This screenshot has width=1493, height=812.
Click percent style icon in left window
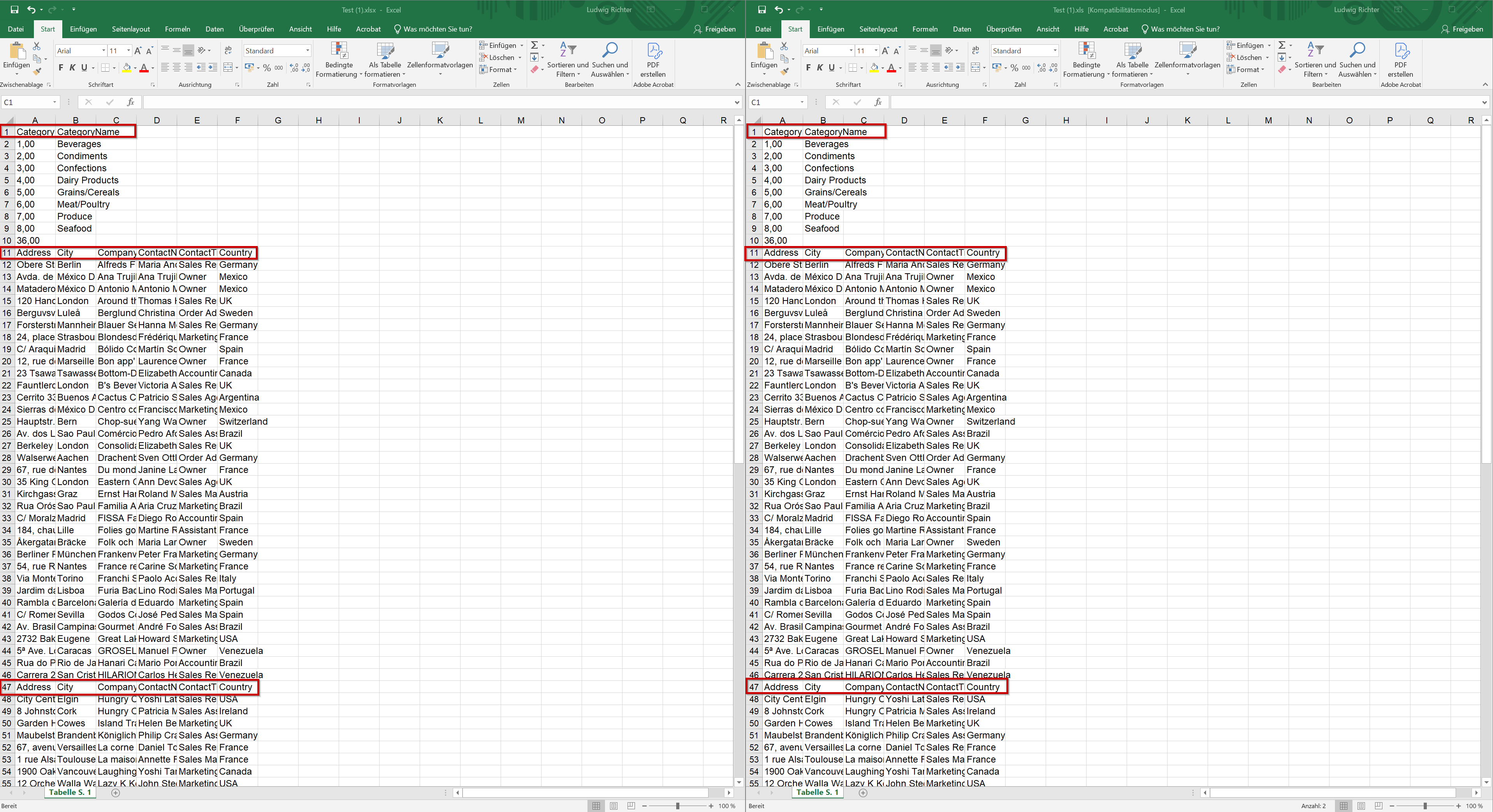[x=267, y=68]
